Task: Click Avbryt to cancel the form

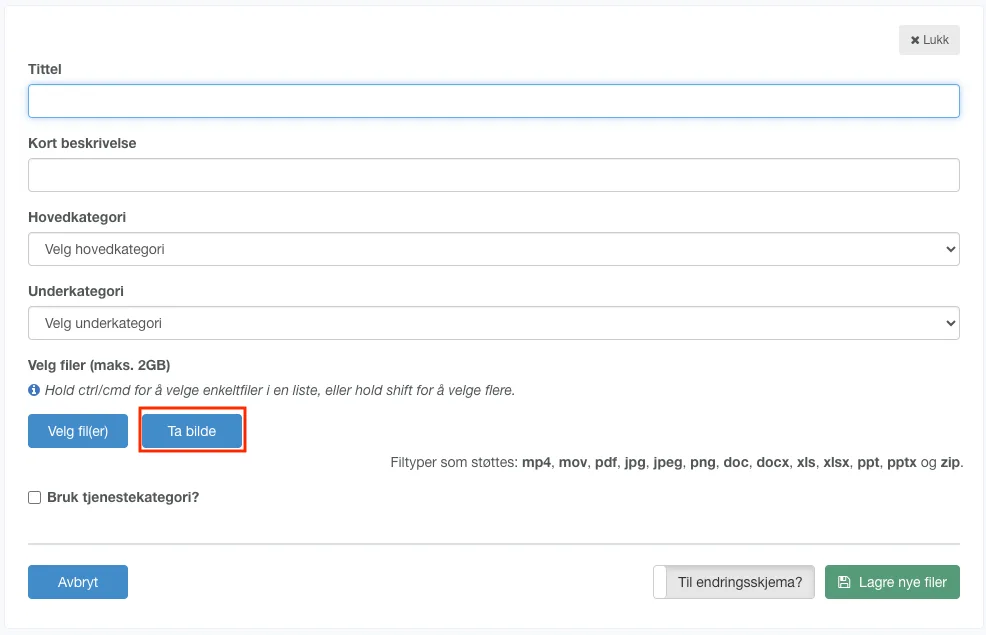Action: pyautogui.click(x=78, y=582)
